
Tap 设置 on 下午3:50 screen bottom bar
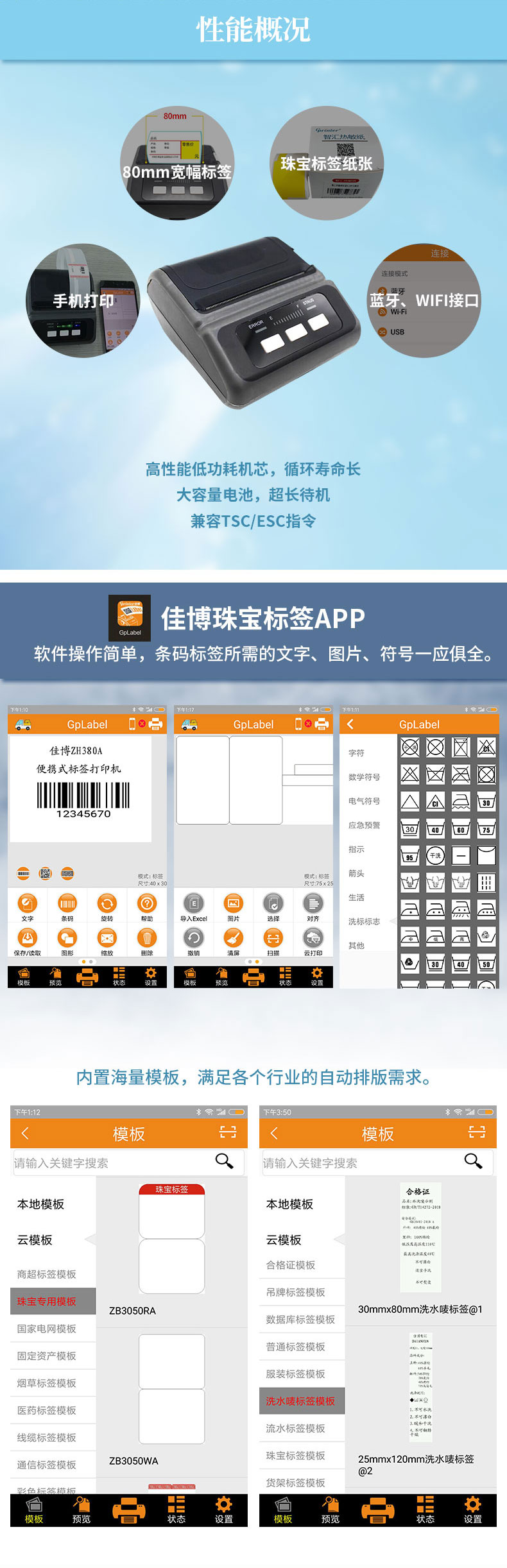tap(473, 1510)
